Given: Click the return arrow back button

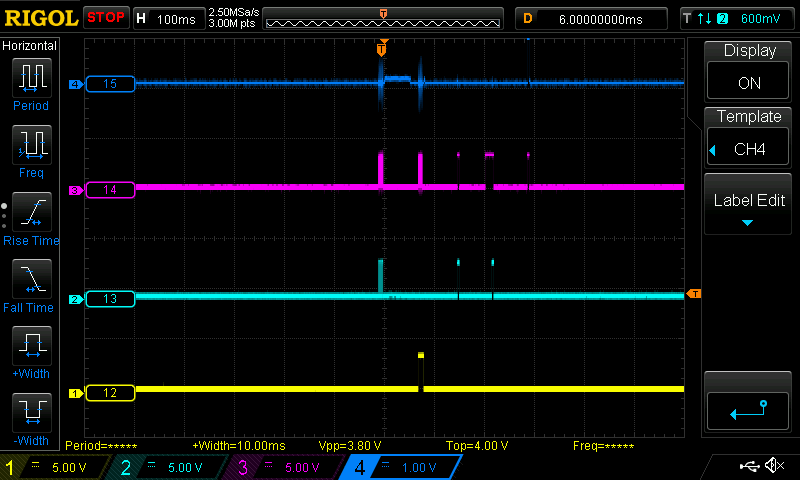Looking at the screenshot, I should click(749, 407).
